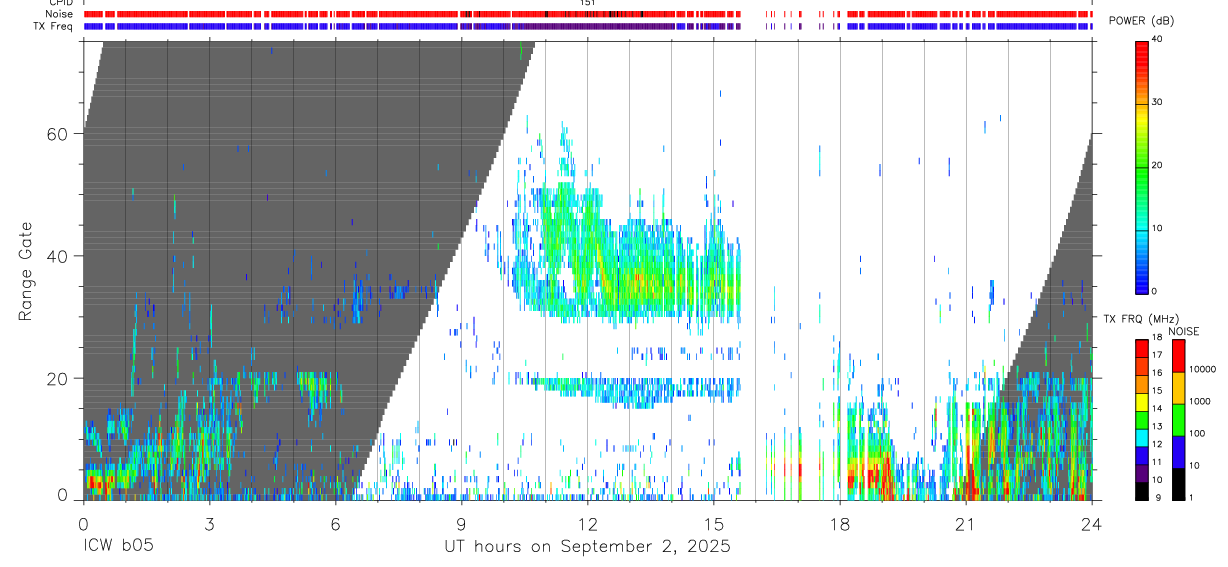Click the x-axis tick label '15'
Viewport: 1228px width, 567px height.
(x=713, y=523)
